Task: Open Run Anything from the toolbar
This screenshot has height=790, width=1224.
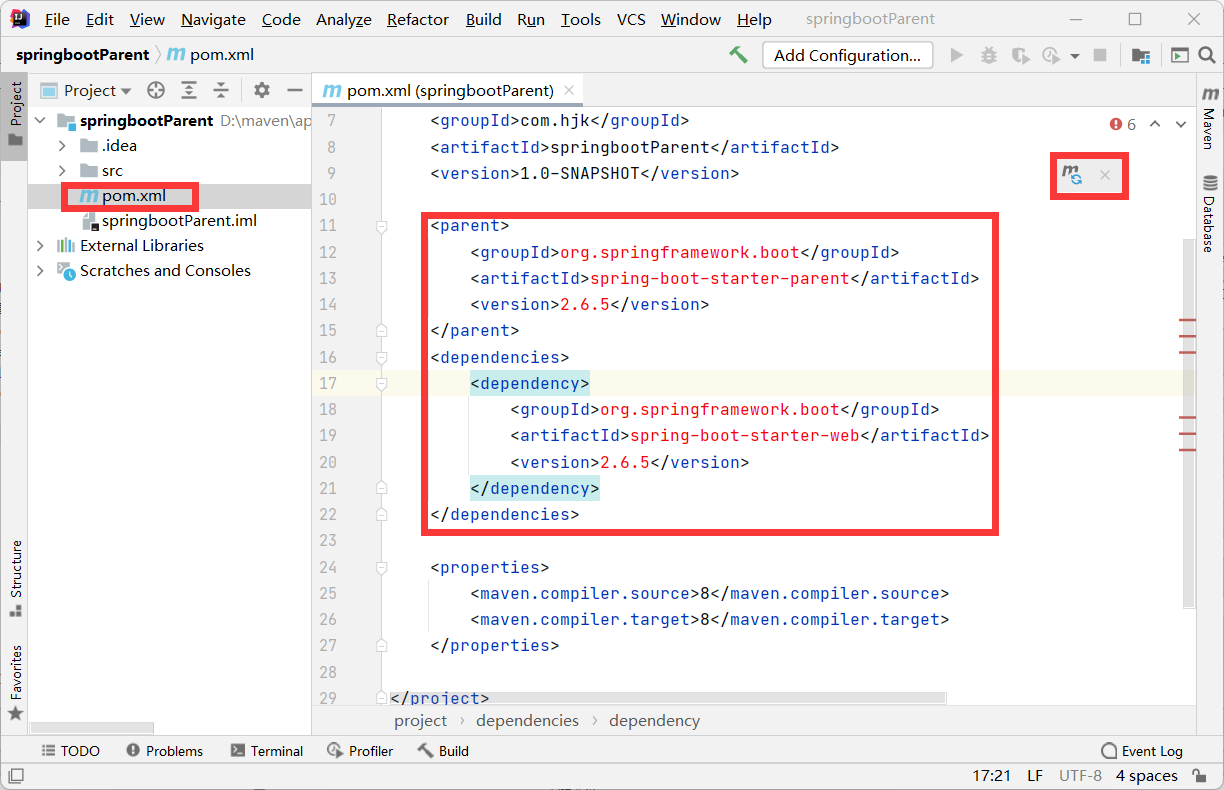Action: (x=1180, y=55)
